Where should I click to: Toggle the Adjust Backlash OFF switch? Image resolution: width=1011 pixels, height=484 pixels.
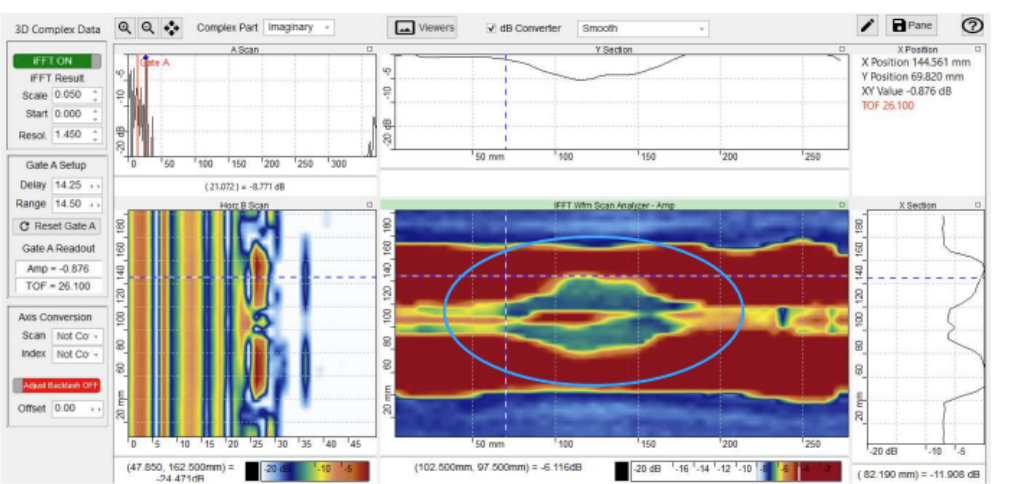pos(57,385)
